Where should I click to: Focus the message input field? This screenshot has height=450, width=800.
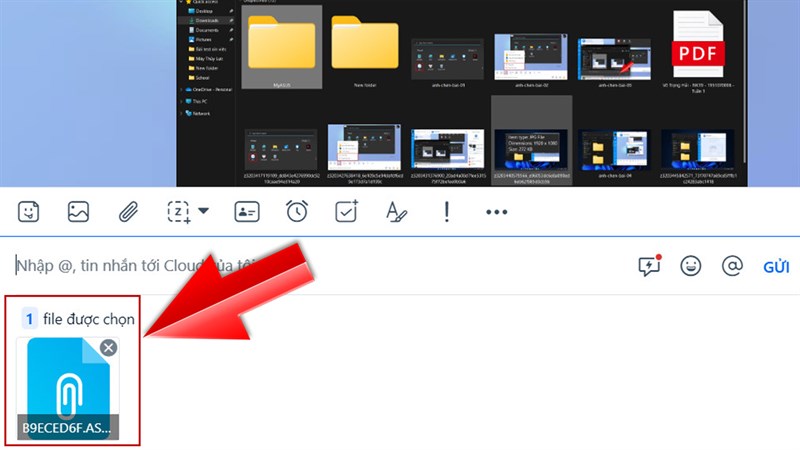pos(316,266)
